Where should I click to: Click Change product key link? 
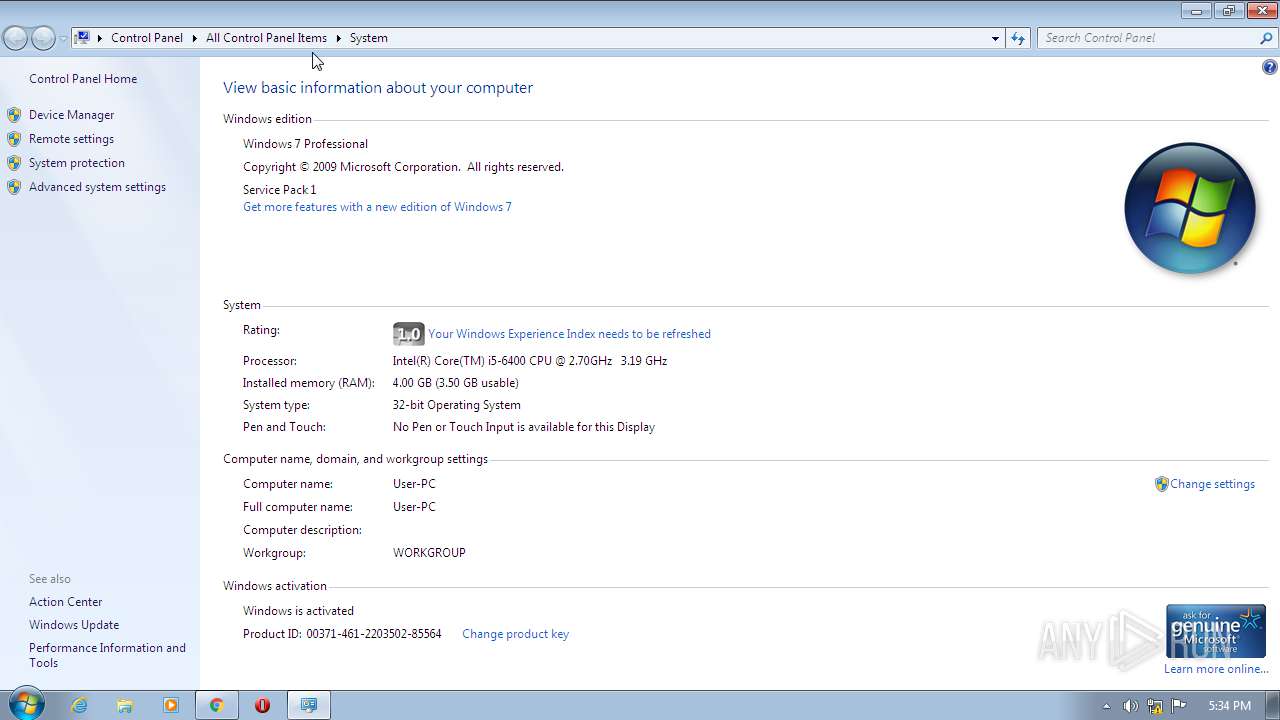pos(515,634)
